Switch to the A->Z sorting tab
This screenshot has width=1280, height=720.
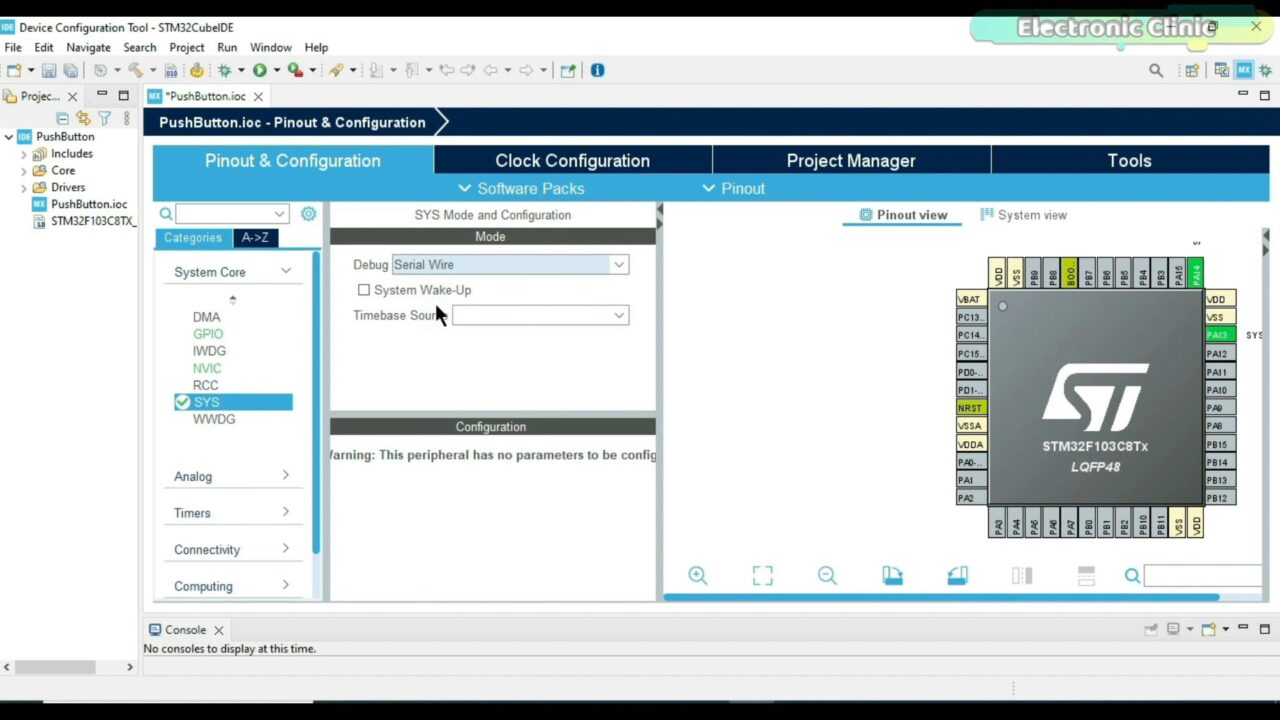(x=255, y=238)
